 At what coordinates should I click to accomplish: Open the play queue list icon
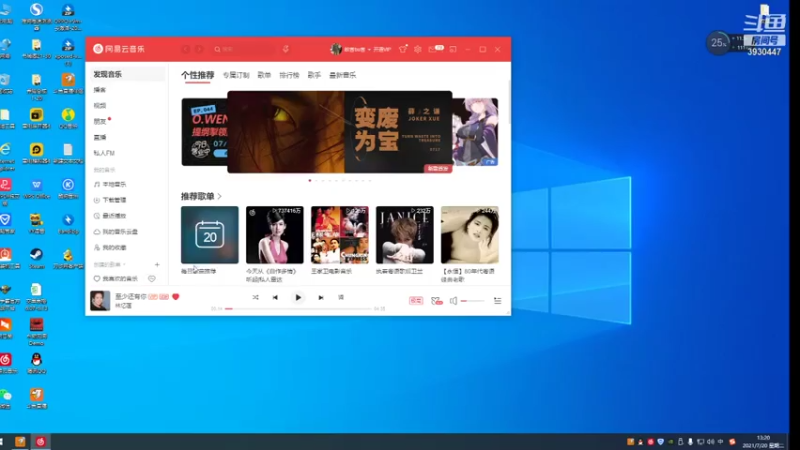pyautogui.click(x=497, y=301)
